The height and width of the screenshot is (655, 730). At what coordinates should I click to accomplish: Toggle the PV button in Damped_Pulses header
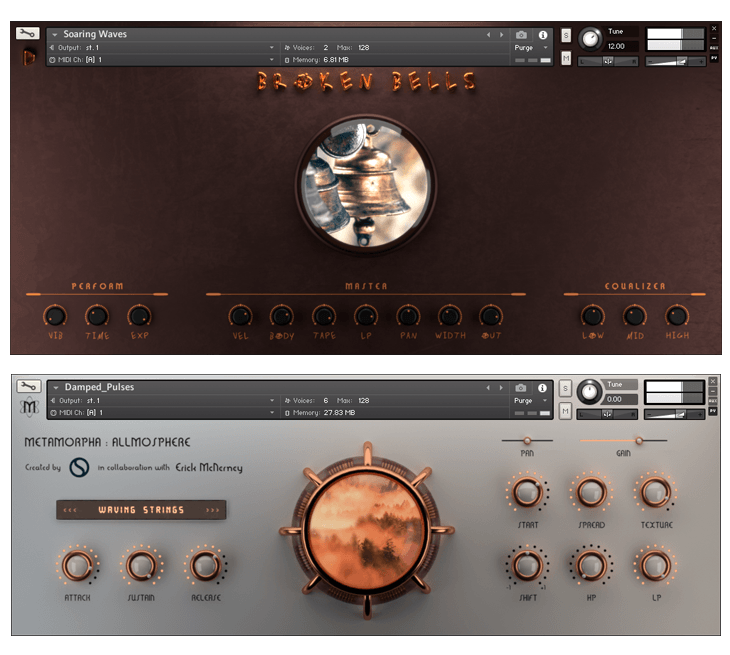pos(713,411)
